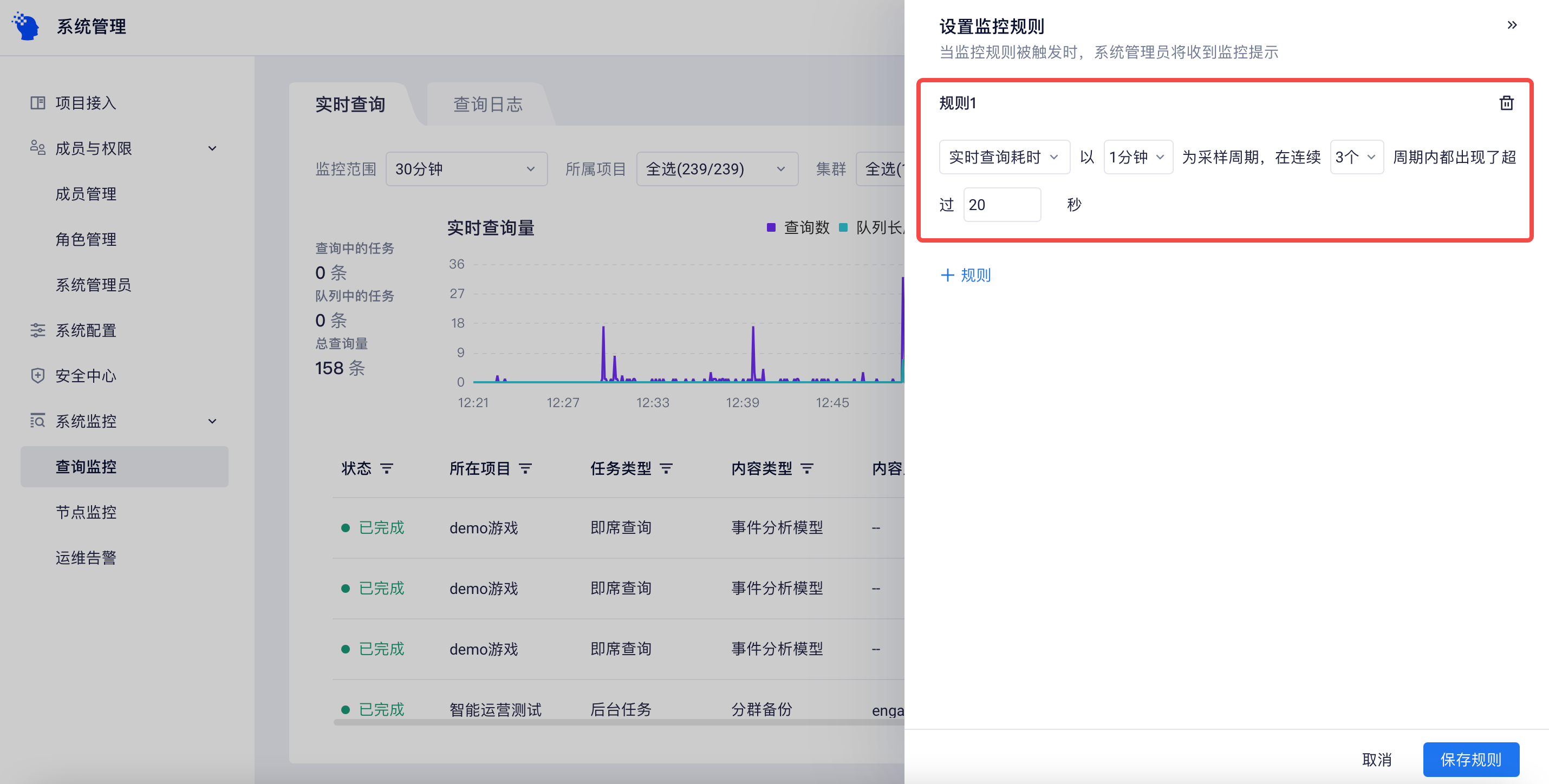
Task: Click the 所在项目 column filter icon
Action: coord(525,468)
